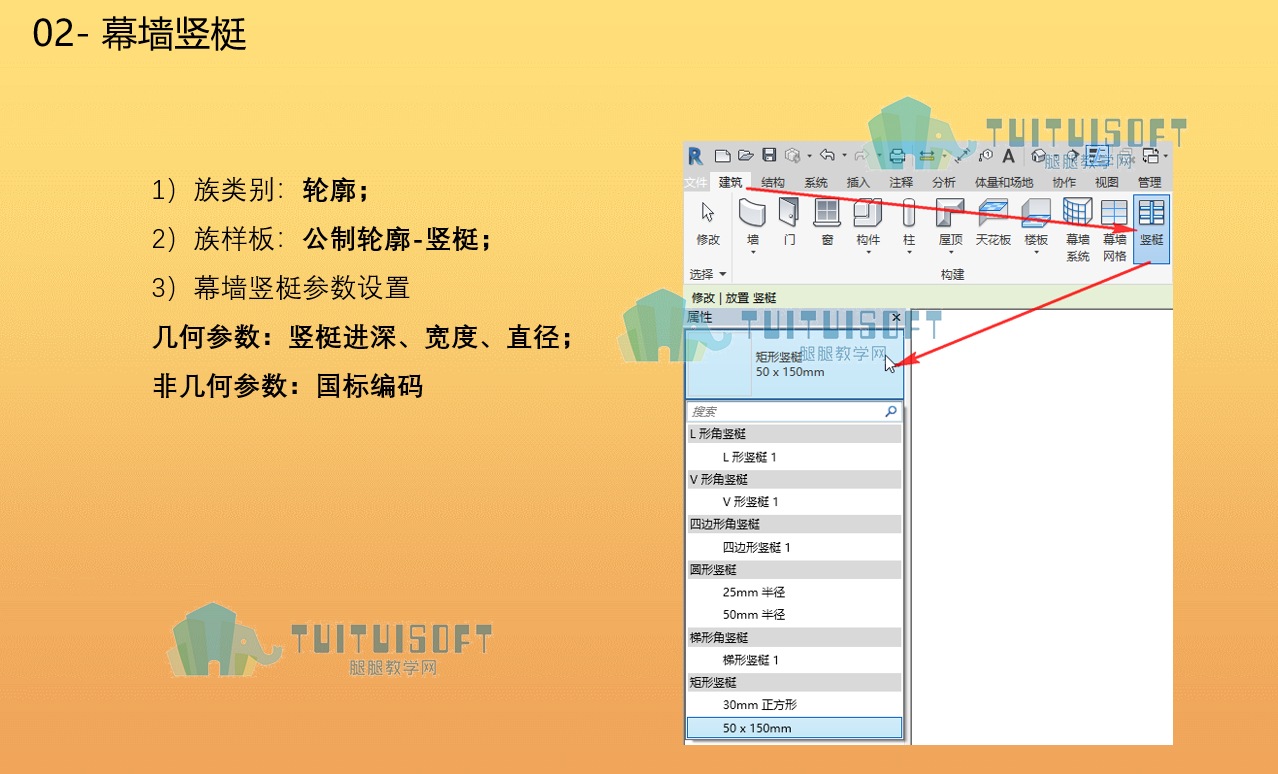The image size is (1278, 774).
Task: Select the 幕墙系统 (Curtain System) tool
Action: tap(1078, 229)
